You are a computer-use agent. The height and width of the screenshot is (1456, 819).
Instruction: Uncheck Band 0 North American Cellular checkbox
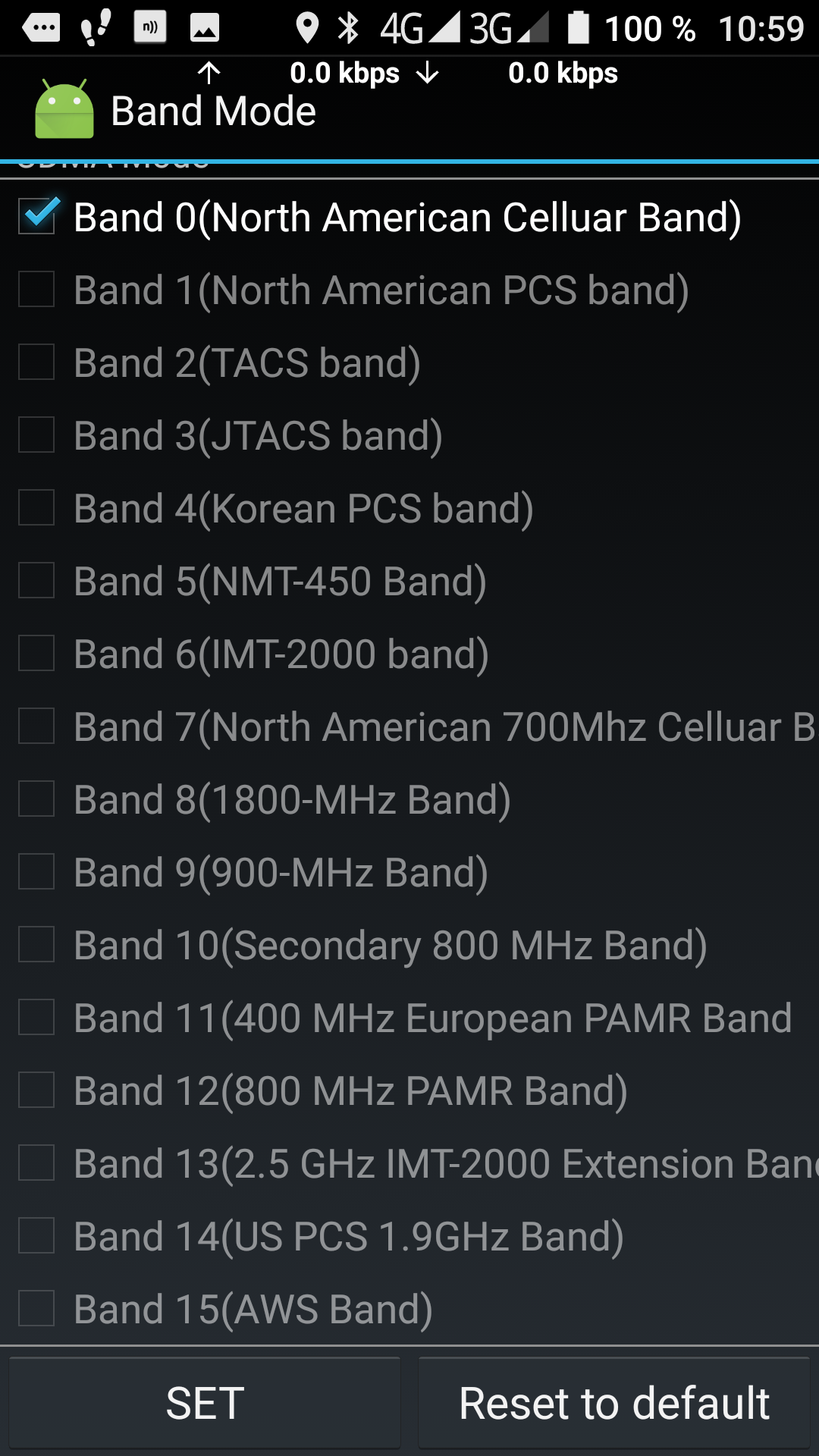(37, 217)
